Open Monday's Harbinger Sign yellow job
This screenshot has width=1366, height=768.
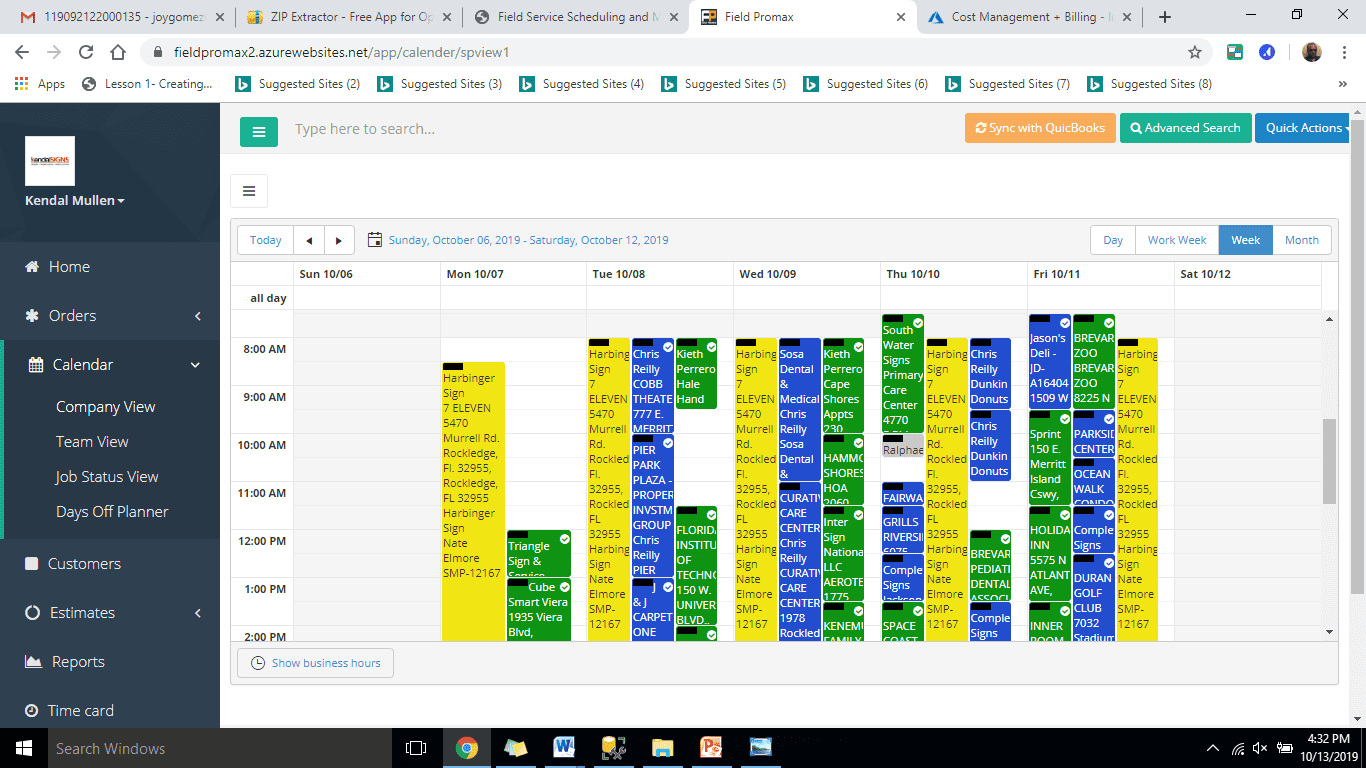pos(473,500)
